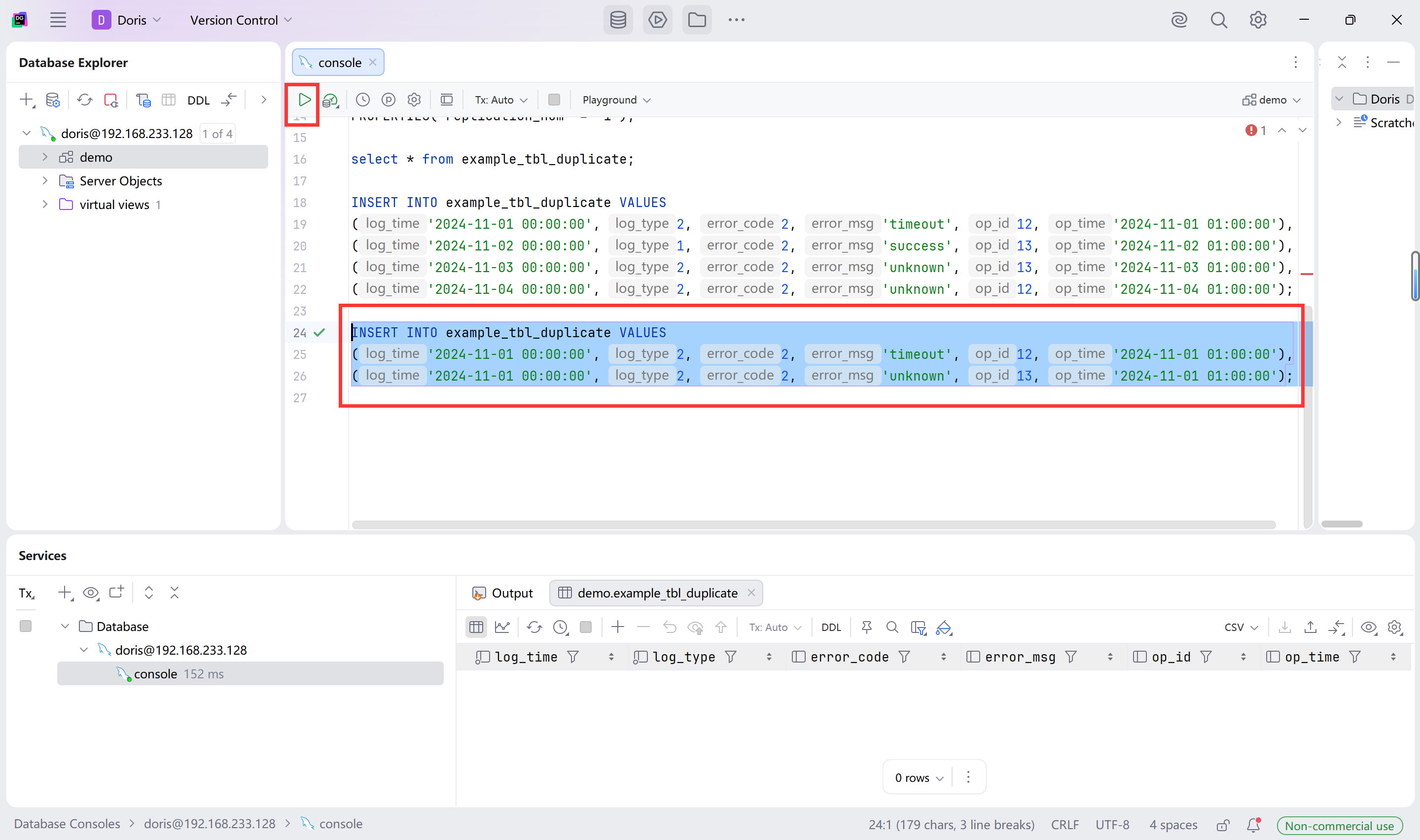Toggle the eye view options in results toolbar

[1369, 627]
